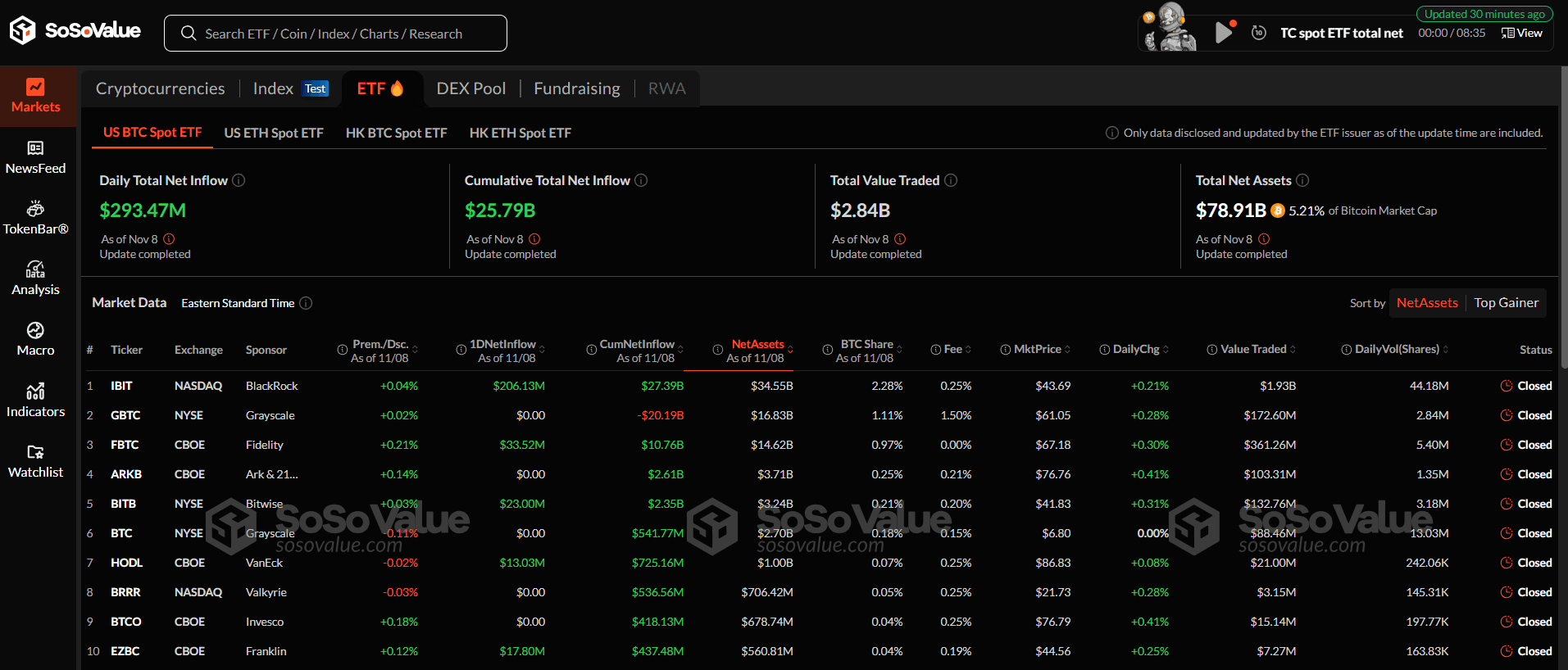Open TokenBar from the sidebar
This screenshot has height=670, width=1568.
click(35, 217)
